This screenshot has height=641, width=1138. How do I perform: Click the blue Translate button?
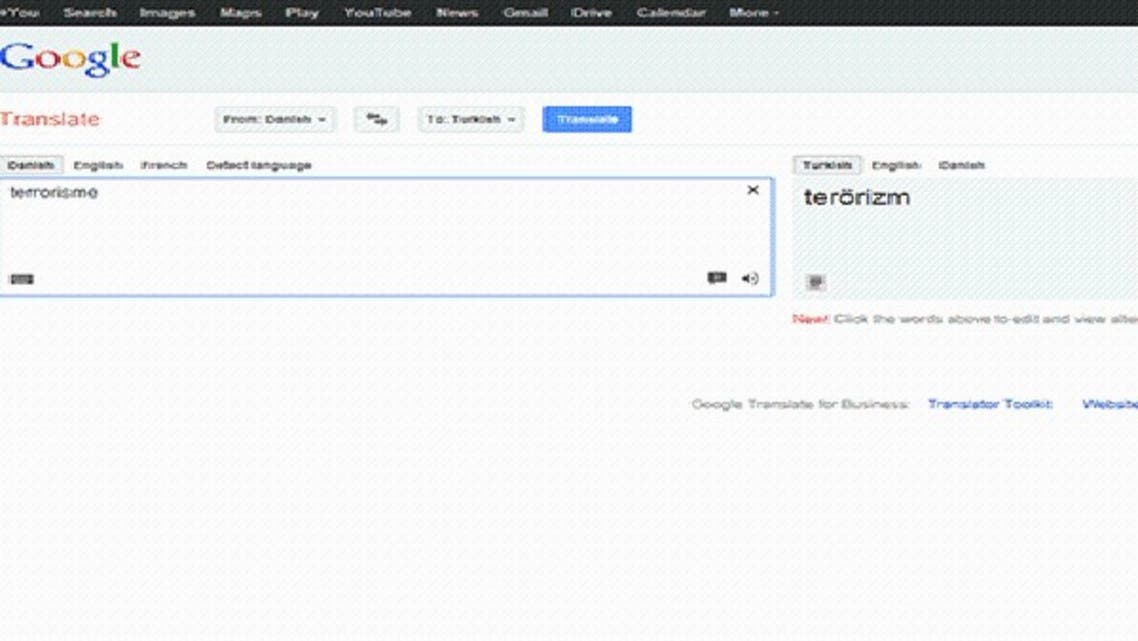(587, 119)
